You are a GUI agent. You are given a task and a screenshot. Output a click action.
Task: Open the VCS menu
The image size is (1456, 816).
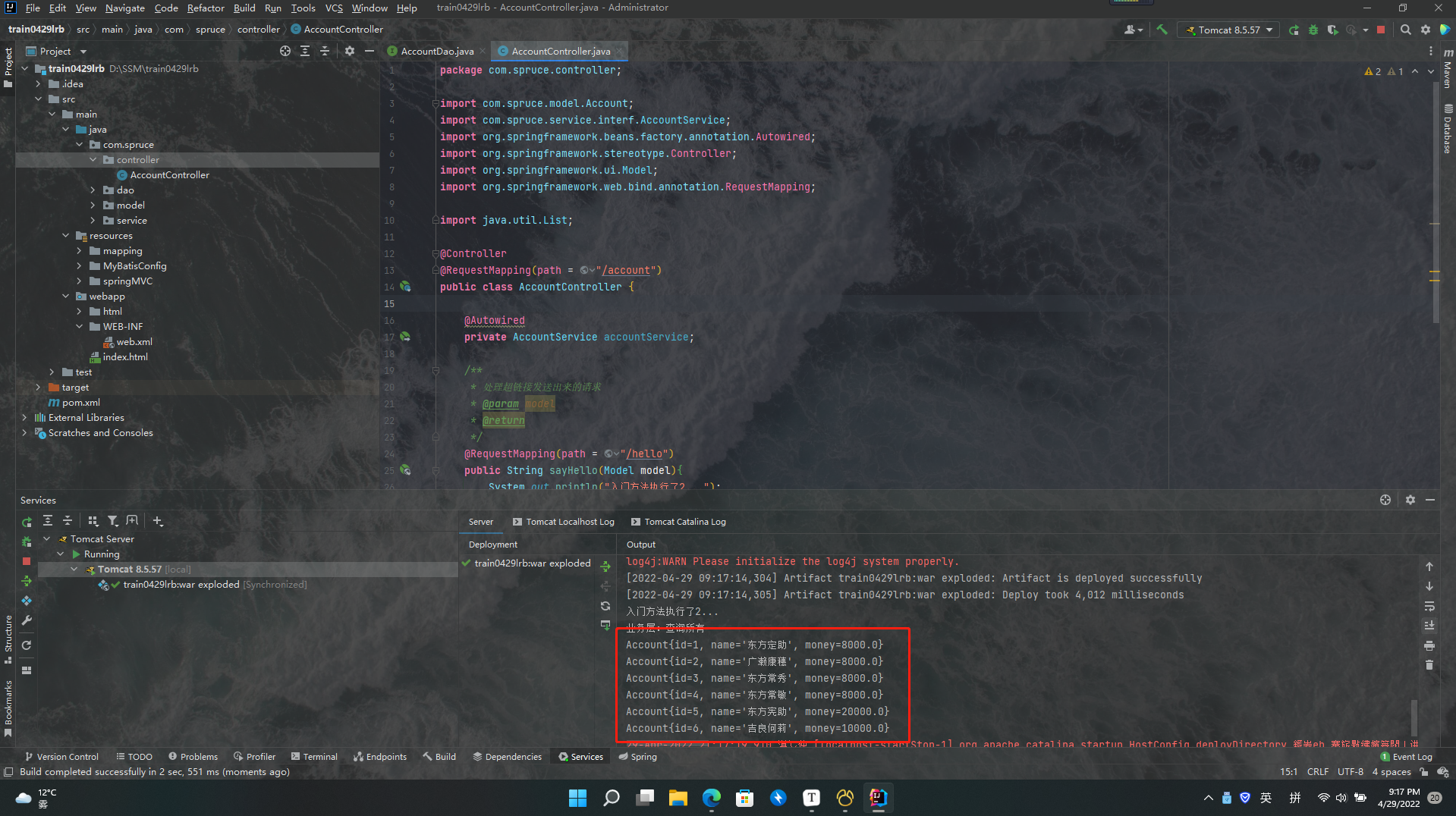click(334, 8)
